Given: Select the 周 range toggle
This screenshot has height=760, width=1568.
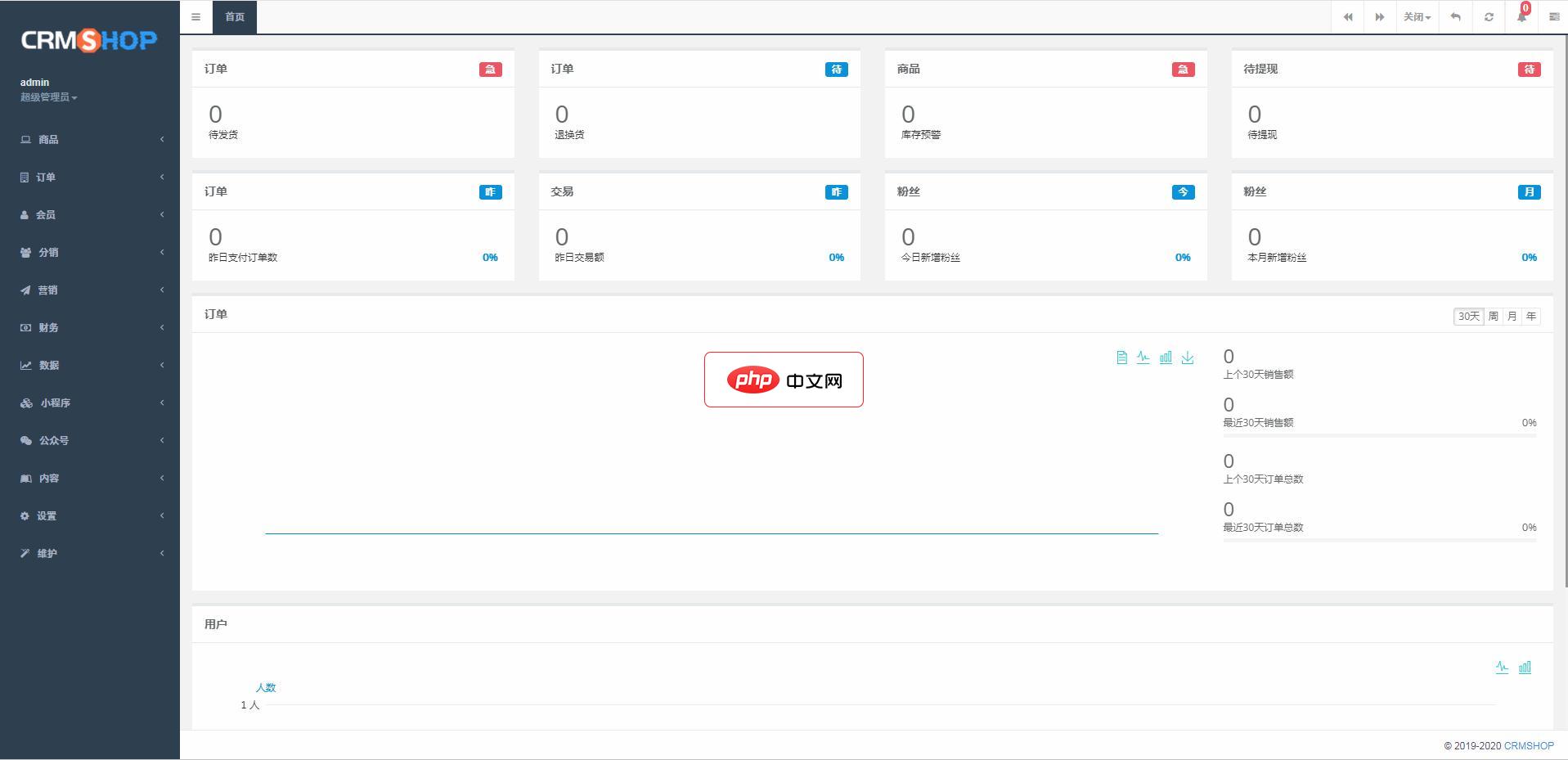Looking at the screenshot, I should pos(1493,317).
